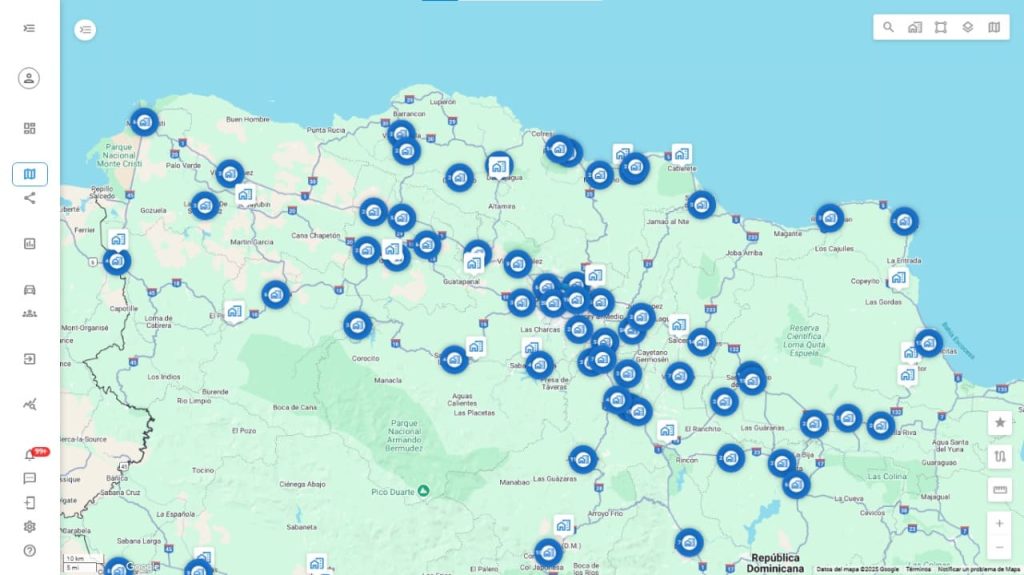Image resolution: width=1024 pixels, height=575 pixels.
Task: Select the map view sidebar icon
Action: pos(29,174)
